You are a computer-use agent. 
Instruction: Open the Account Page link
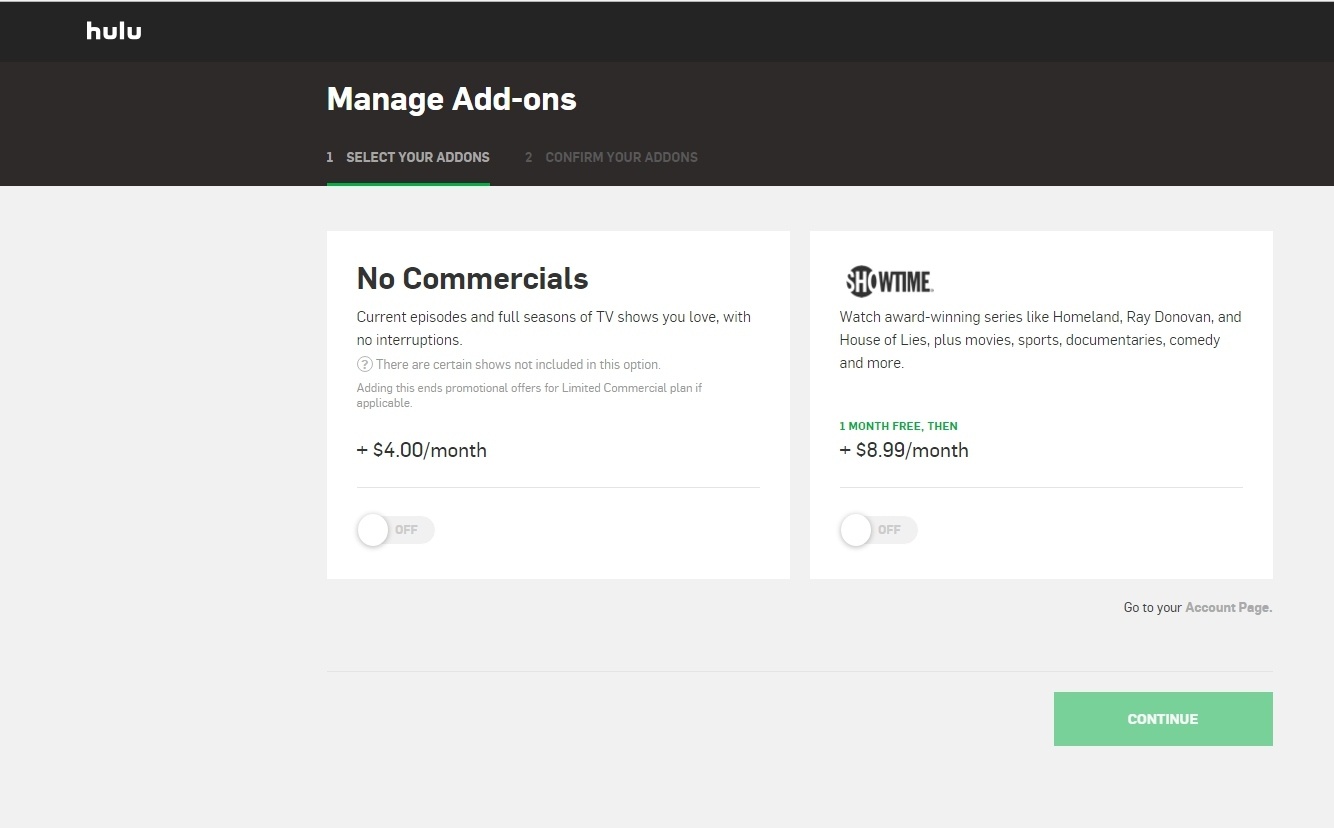(x=1228, y=608)
